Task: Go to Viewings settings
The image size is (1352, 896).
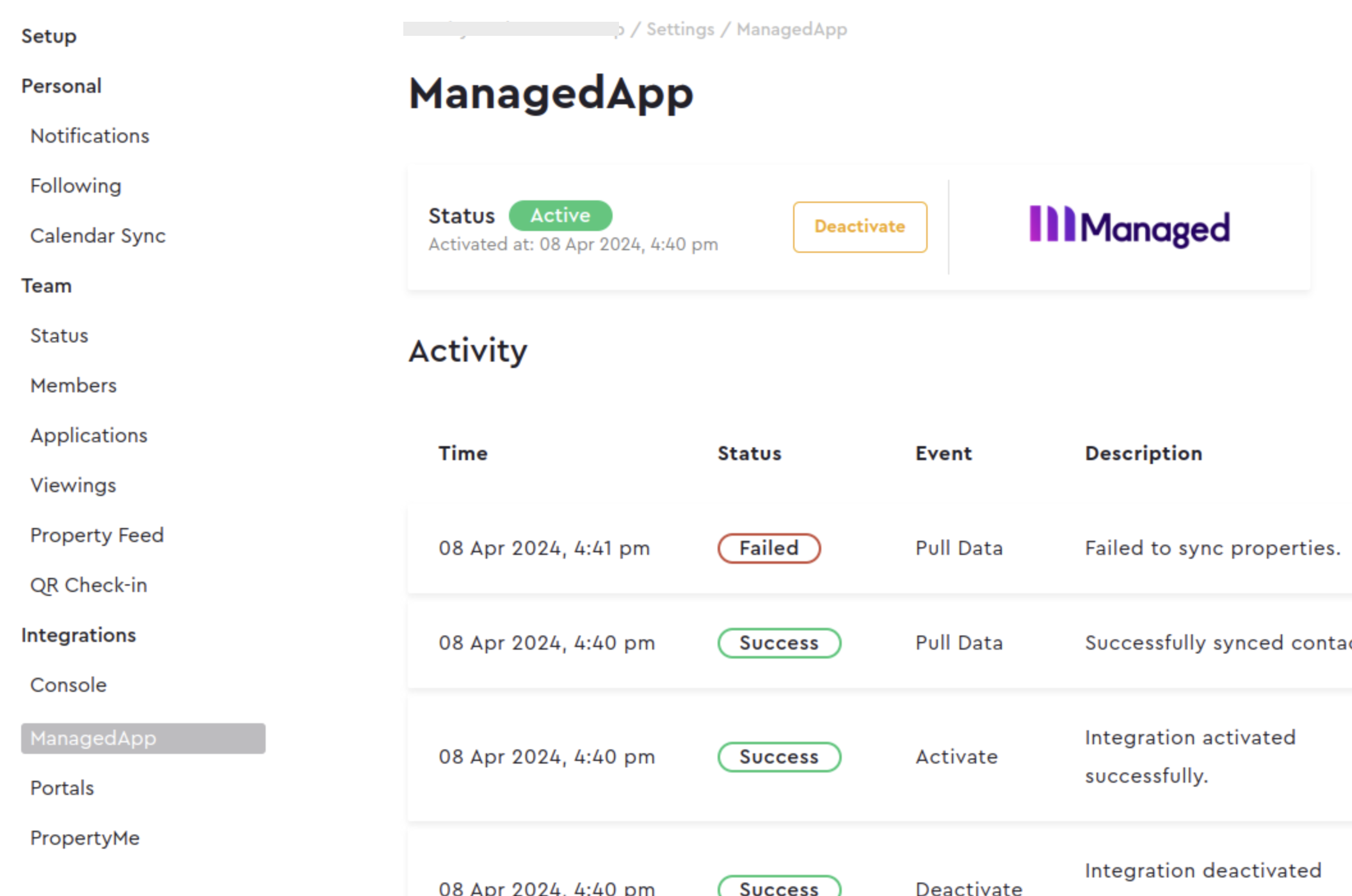Action: point(73,485)
